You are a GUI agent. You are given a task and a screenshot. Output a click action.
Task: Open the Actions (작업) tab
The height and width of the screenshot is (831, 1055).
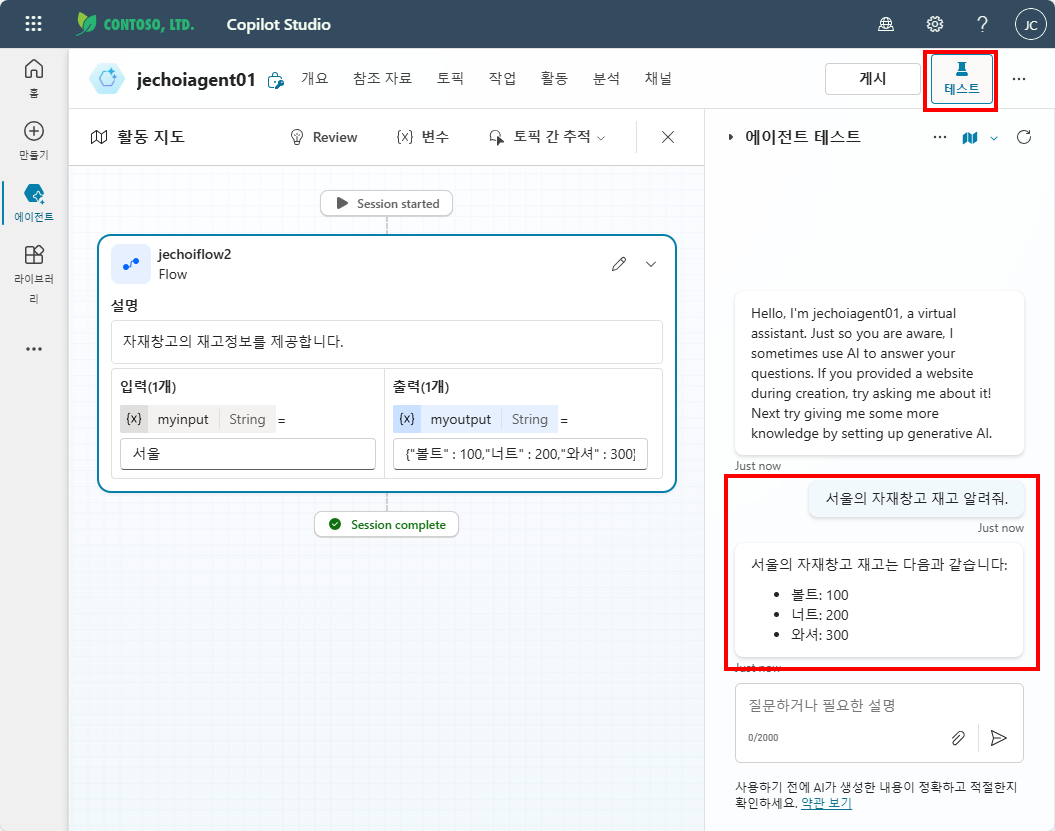[x=502, y=78]
